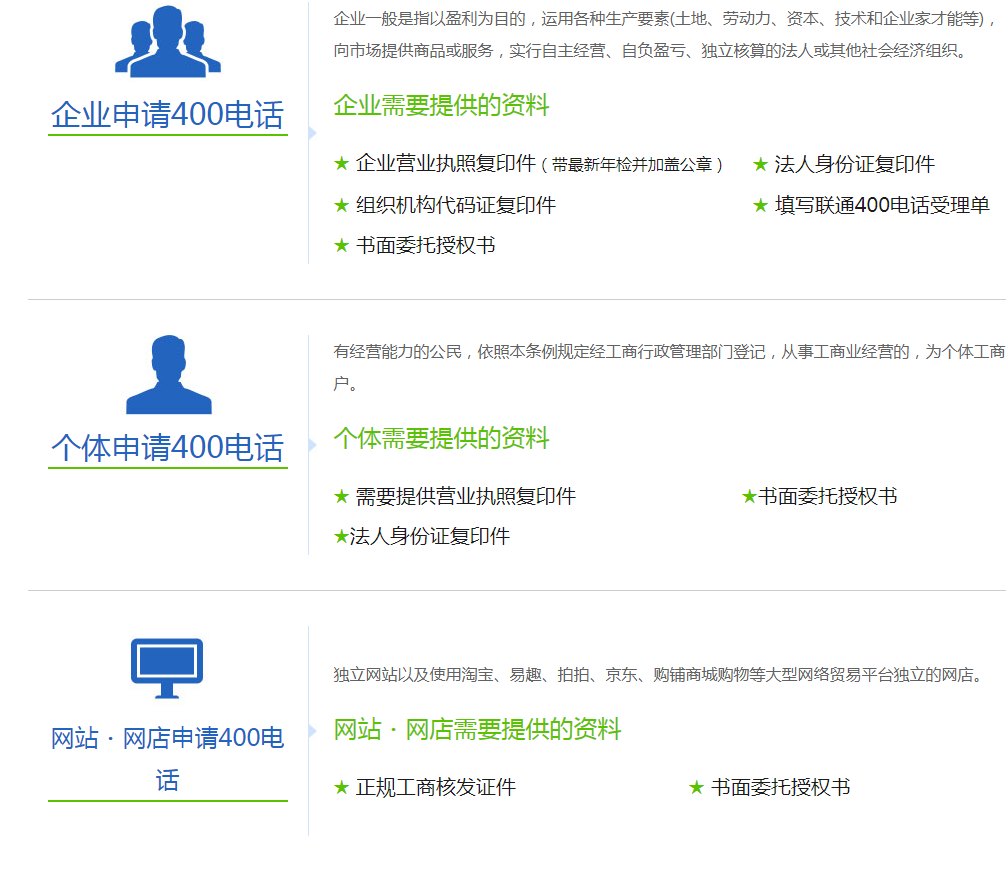Select the 组织机构代码证复印件 item
This screenshot has width=1006, height=876.
pyautogui.click(x=456, y=205)
